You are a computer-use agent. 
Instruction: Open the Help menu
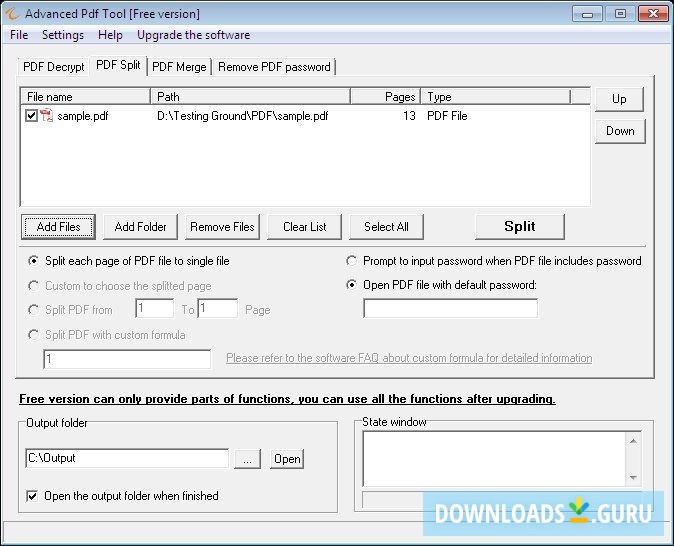(110, 35)
